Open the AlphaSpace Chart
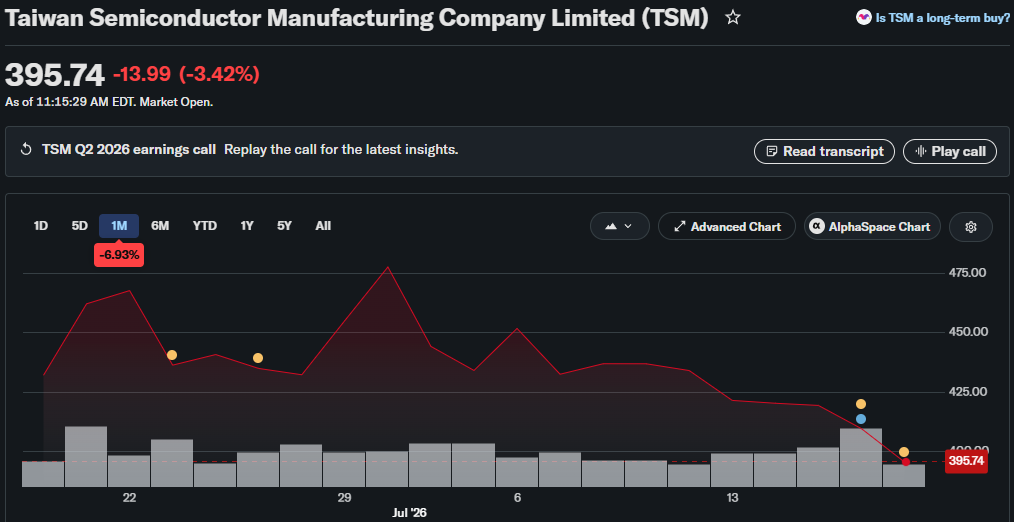 click(x=872, y=226)
